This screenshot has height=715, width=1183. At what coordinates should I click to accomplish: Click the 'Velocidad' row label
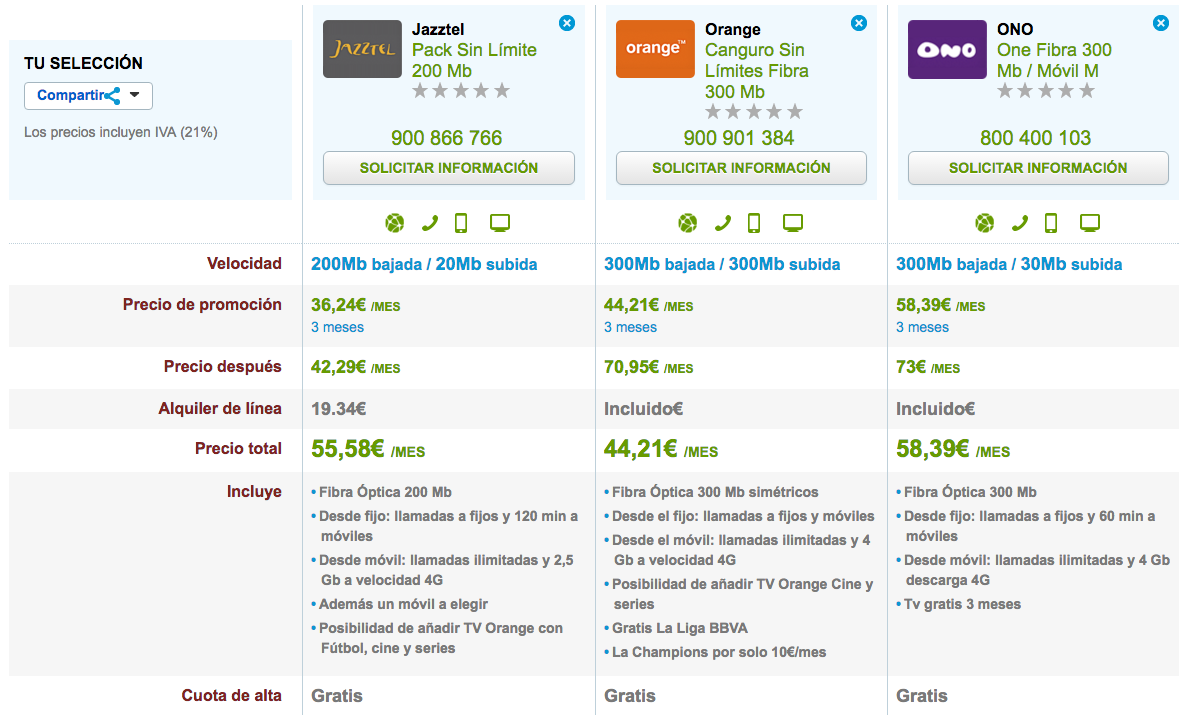click(x=244, y=264)
